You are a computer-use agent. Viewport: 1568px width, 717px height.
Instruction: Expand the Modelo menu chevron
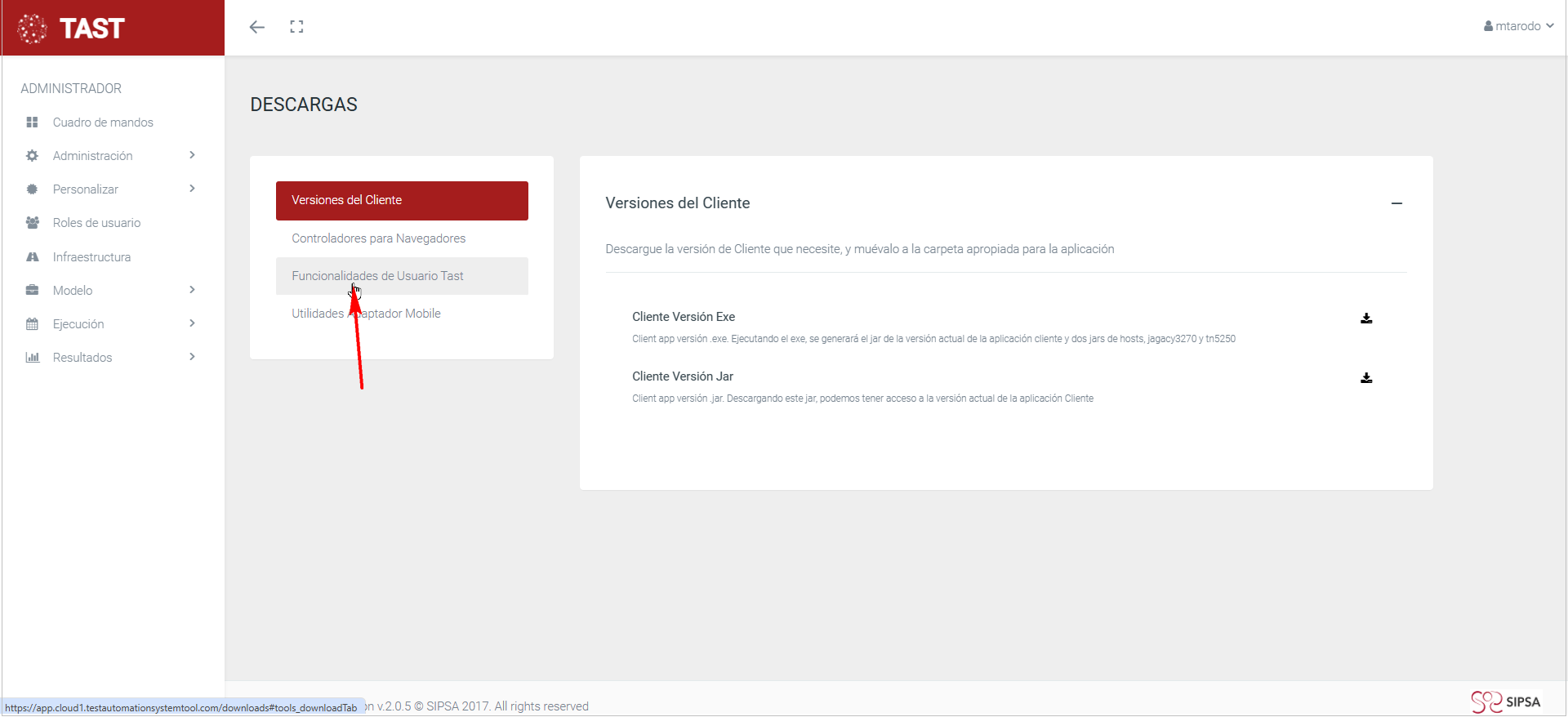click(192, 290)
